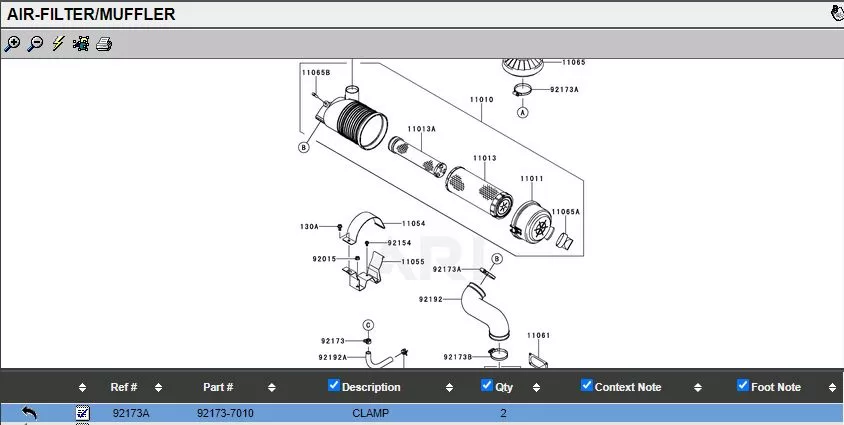Image resolution: width=844 pixels, height=425 pixels.
Task: Toggle the Qty column checkbox
Action: 487,386
